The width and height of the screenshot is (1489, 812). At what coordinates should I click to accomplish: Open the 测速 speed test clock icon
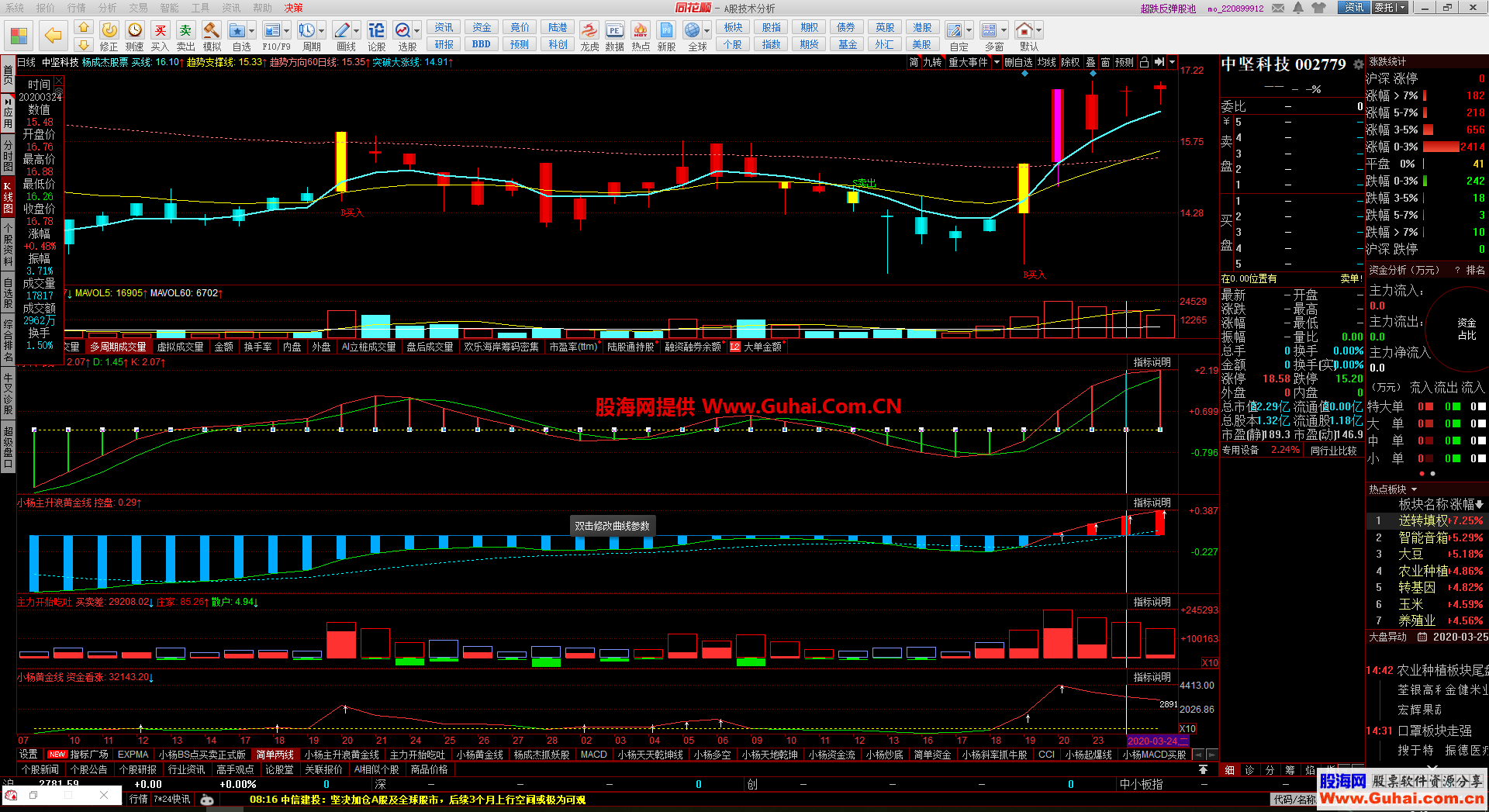point(135,30)
